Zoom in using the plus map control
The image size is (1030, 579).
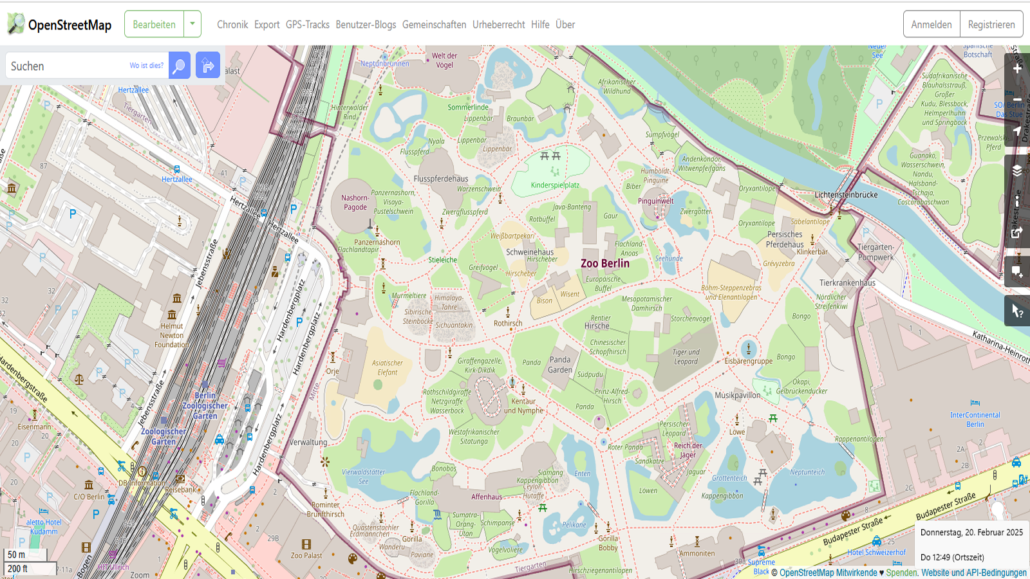click(1017, 68)
